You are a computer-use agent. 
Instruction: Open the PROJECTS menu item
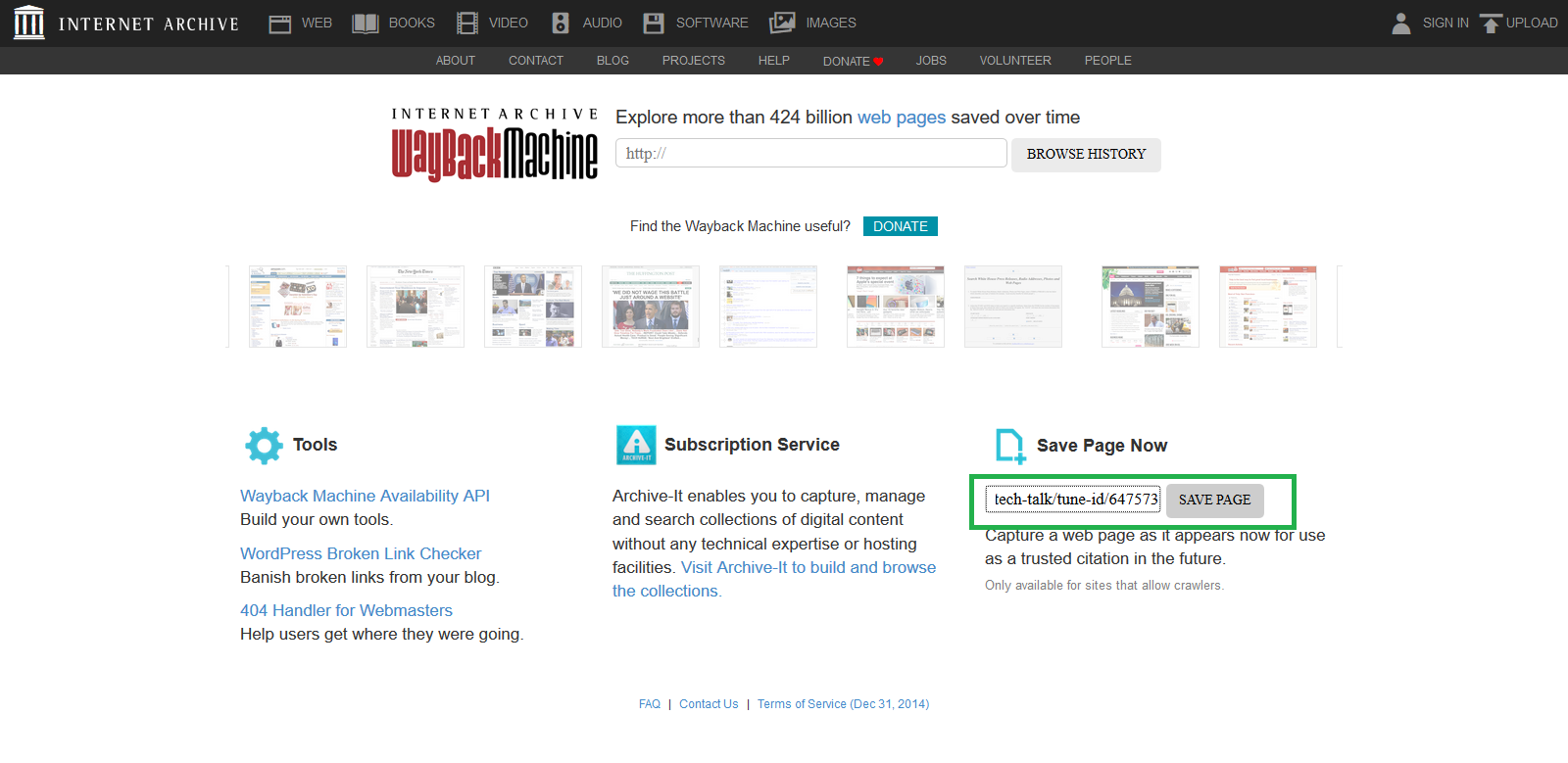[x=694, y=61]
